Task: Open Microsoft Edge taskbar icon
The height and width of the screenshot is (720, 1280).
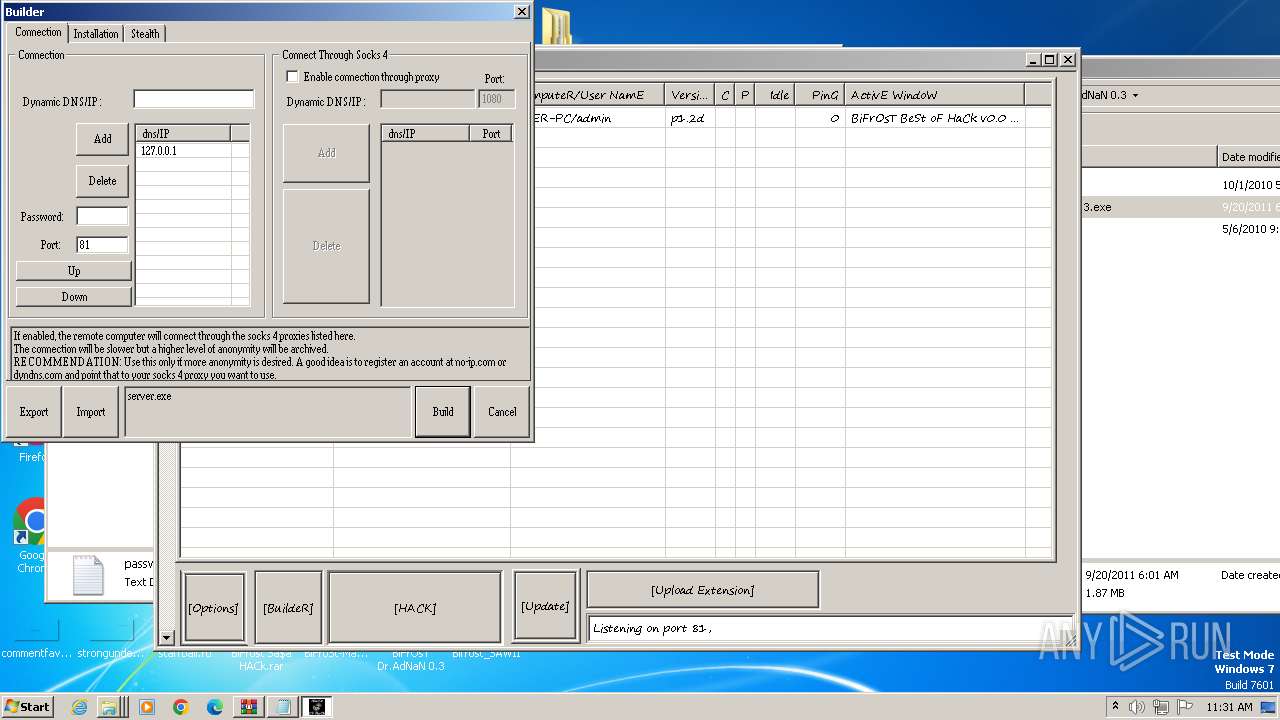Action: pos(215,707)
